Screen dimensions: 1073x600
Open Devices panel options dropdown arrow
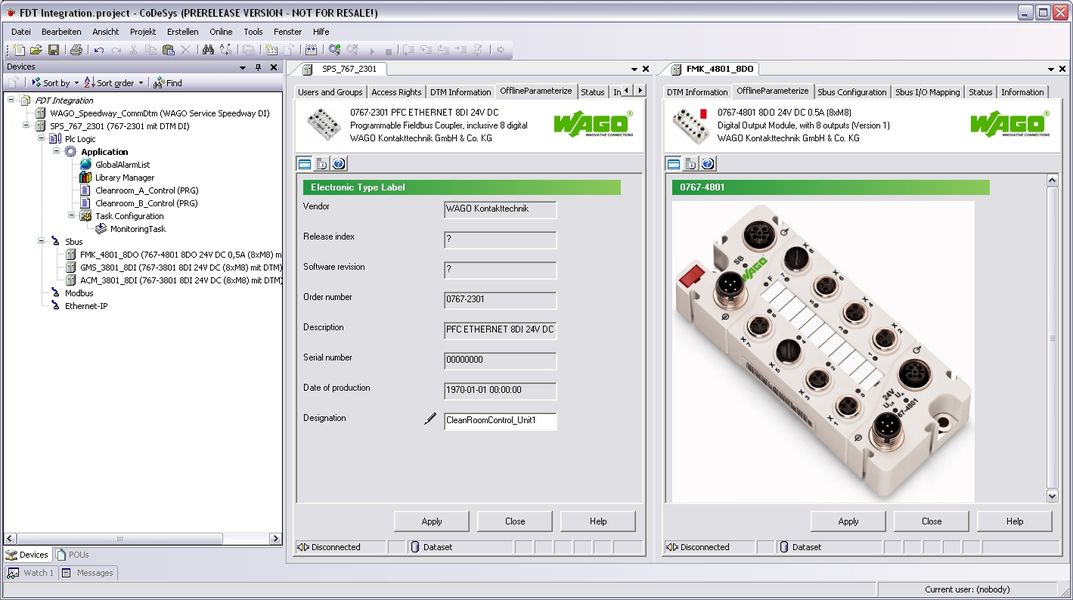242,67
